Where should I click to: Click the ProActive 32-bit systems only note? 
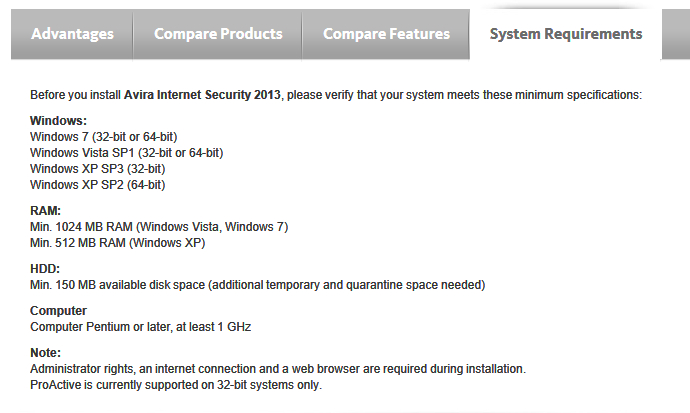point(176,385)
